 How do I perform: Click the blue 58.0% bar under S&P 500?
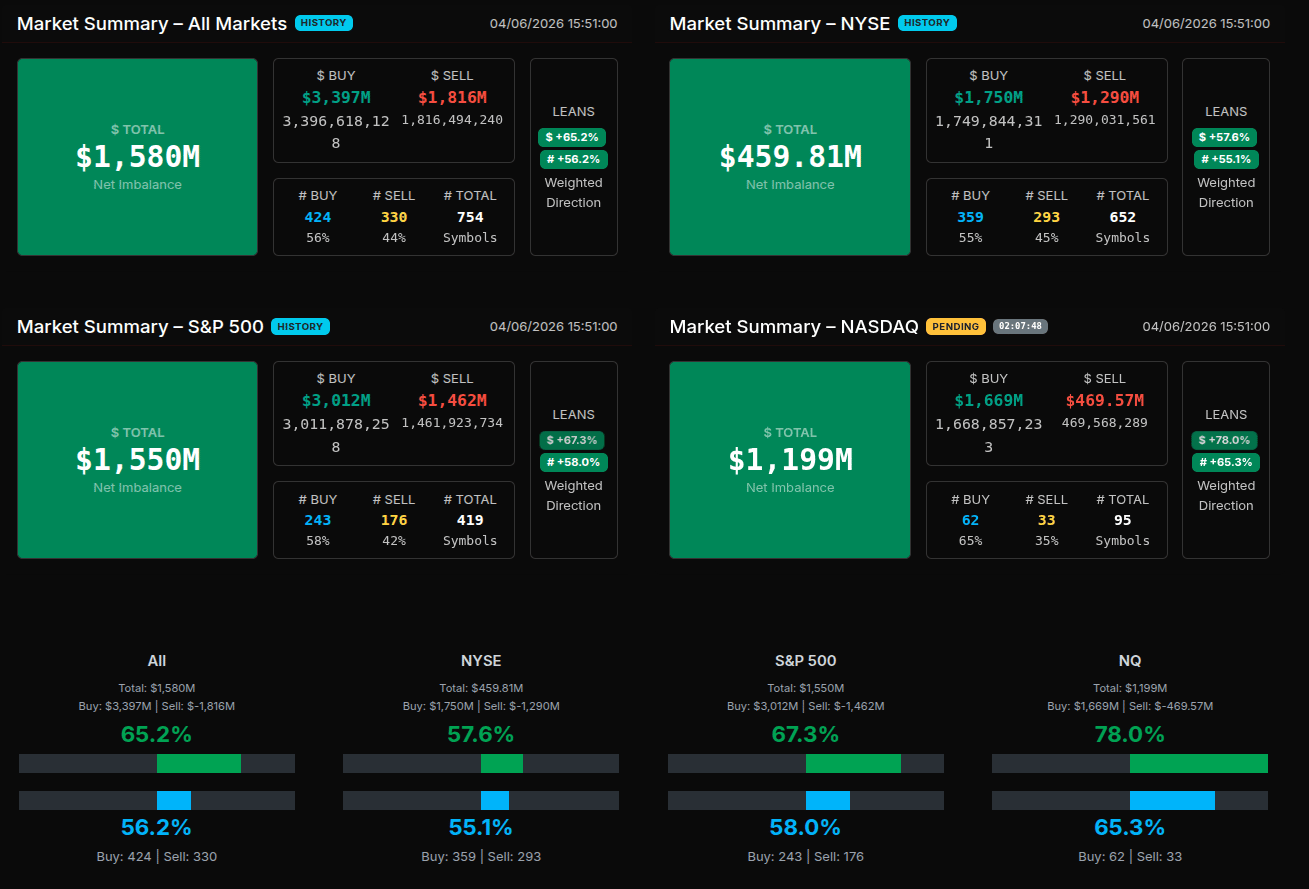click(828, 801)
